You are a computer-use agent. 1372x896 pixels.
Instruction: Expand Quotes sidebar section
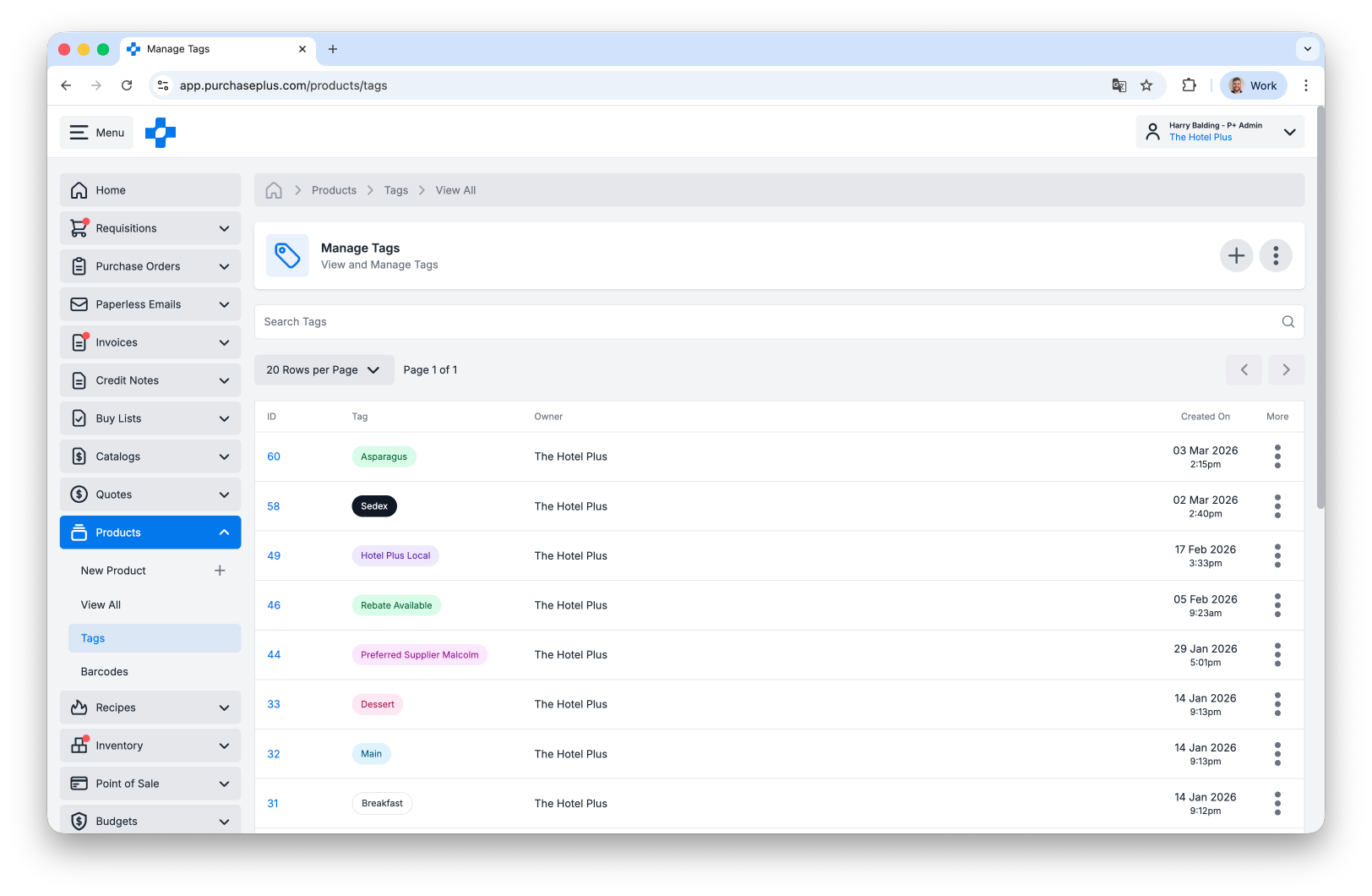point(150,494)
